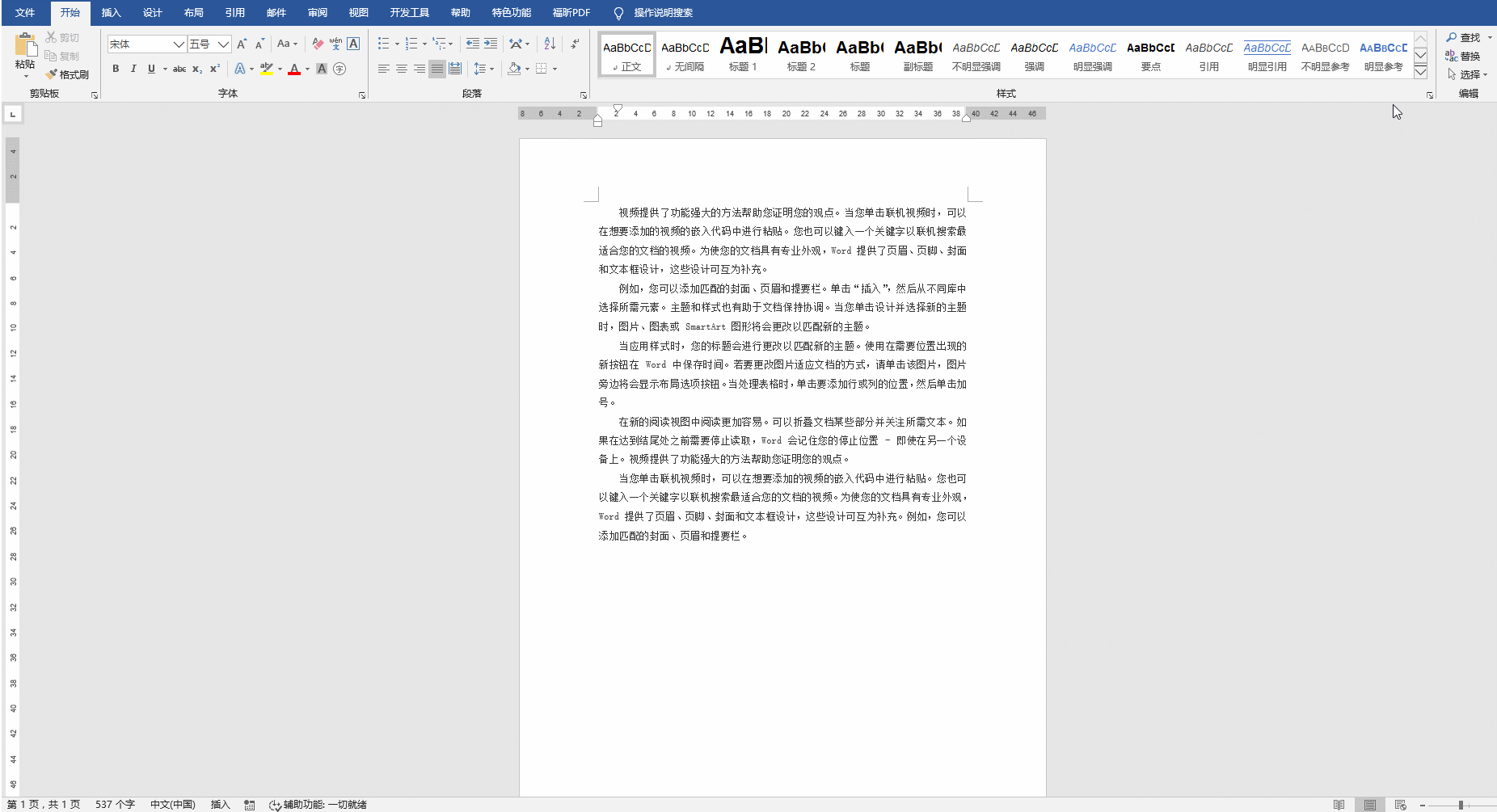Apply red font color swatch
Screen dimensions: 1497x812
[x=293, y=69]
